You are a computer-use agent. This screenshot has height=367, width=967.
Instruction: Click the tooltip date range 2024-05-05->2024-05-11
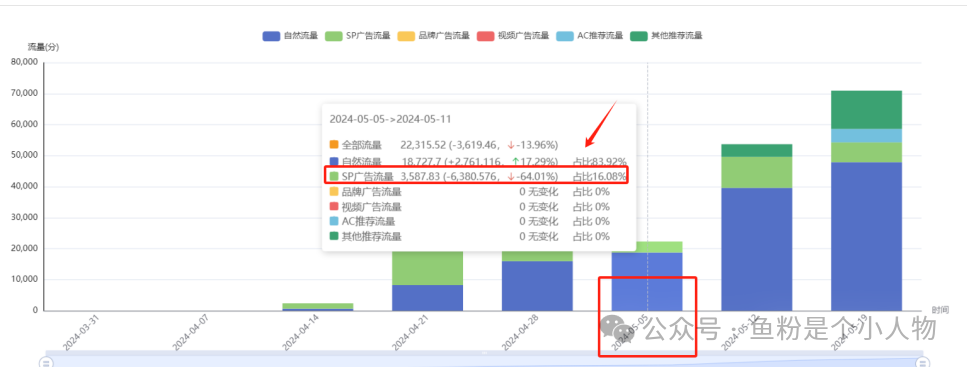390,119
